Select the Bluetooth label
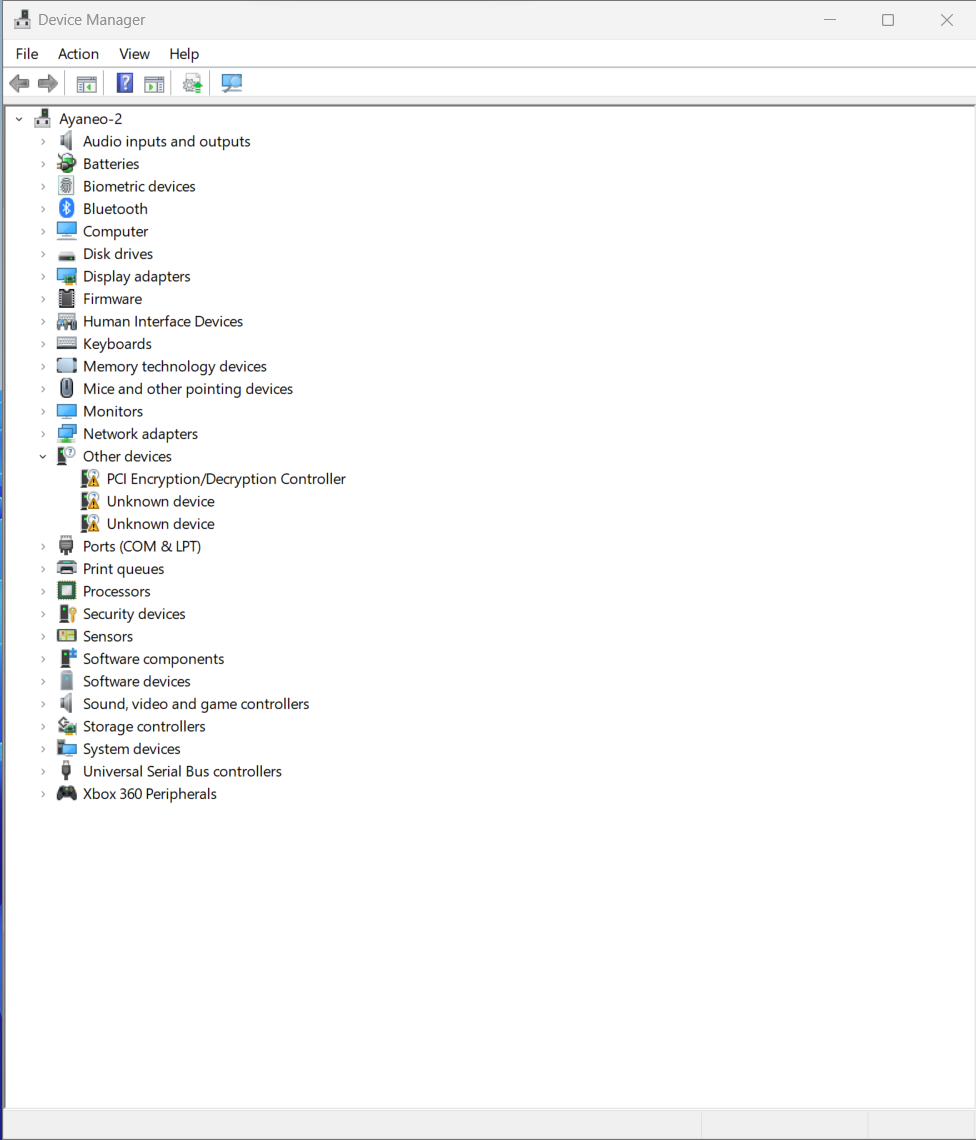The height and width of the screenshot is (1140, 976). point(115,209)
